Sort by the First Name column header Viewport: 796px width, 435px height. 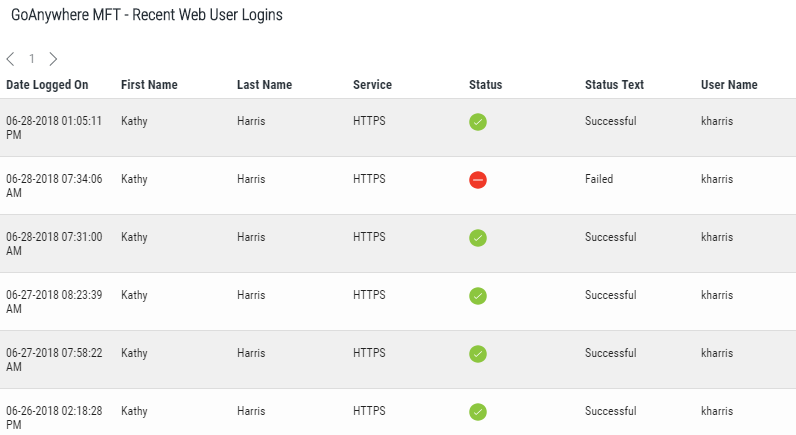click(x=149, y=85)
